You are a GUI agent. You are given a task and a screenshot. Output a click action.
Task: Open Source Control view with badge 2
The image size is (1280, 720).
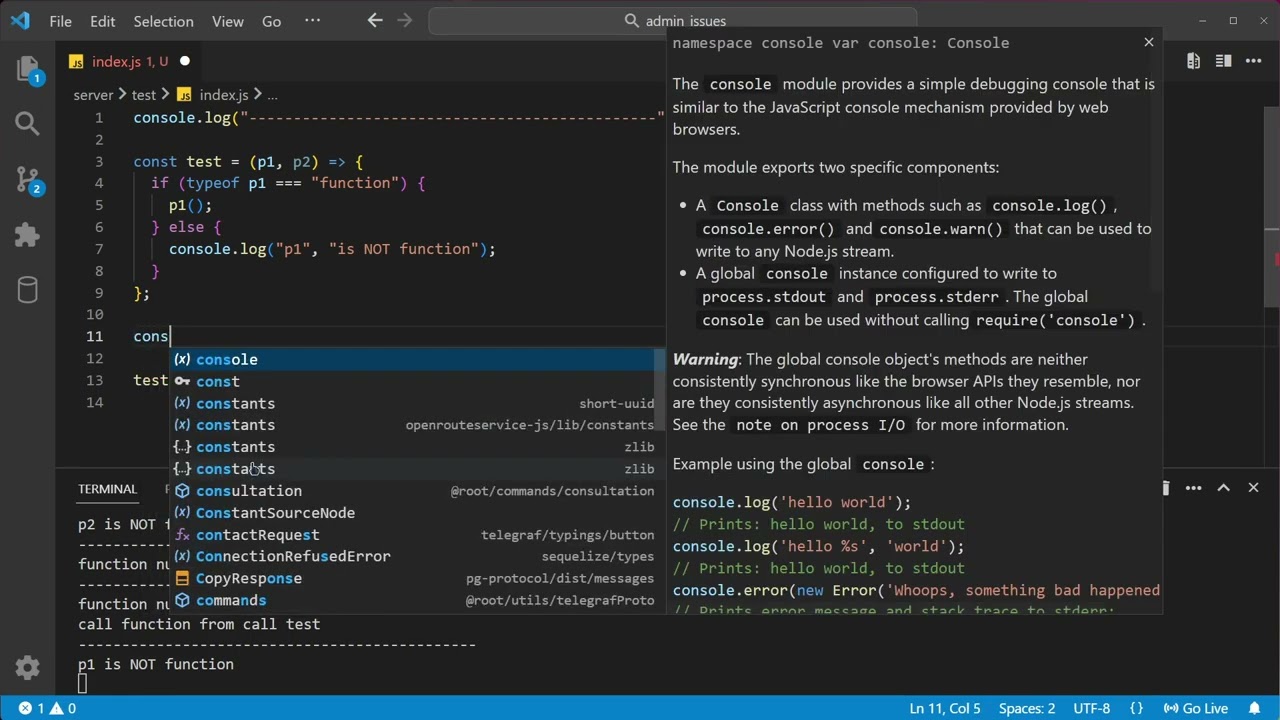point(28,180)
